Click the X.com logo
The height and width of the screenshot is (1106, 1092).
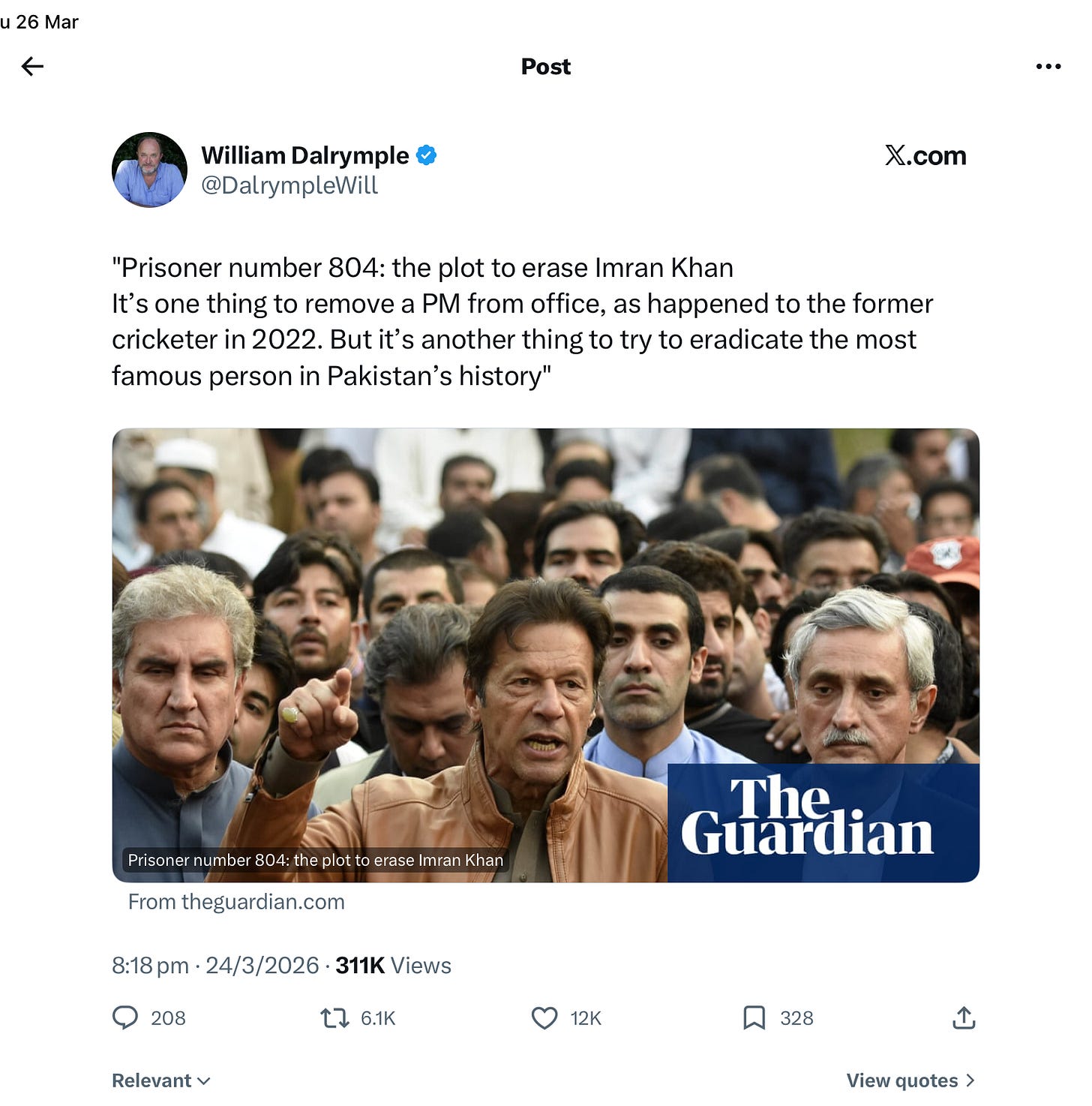coord(925,155)
